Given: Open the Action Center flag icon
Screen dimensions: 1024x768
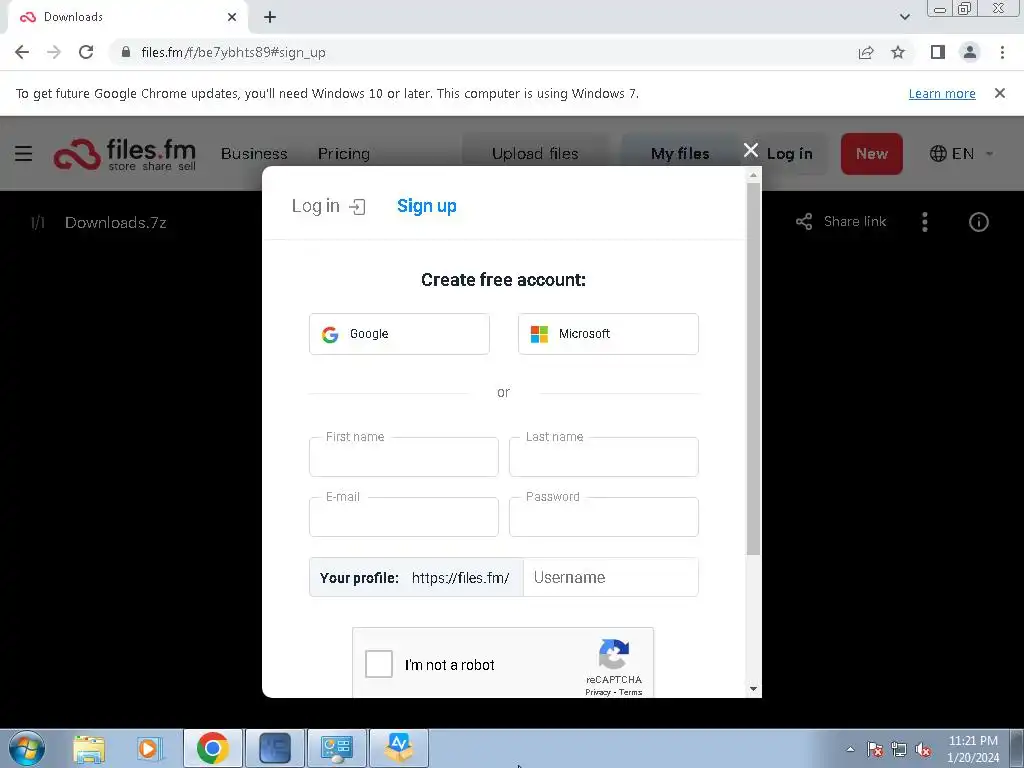Looking at the screenshot, I should pos(875,750).
